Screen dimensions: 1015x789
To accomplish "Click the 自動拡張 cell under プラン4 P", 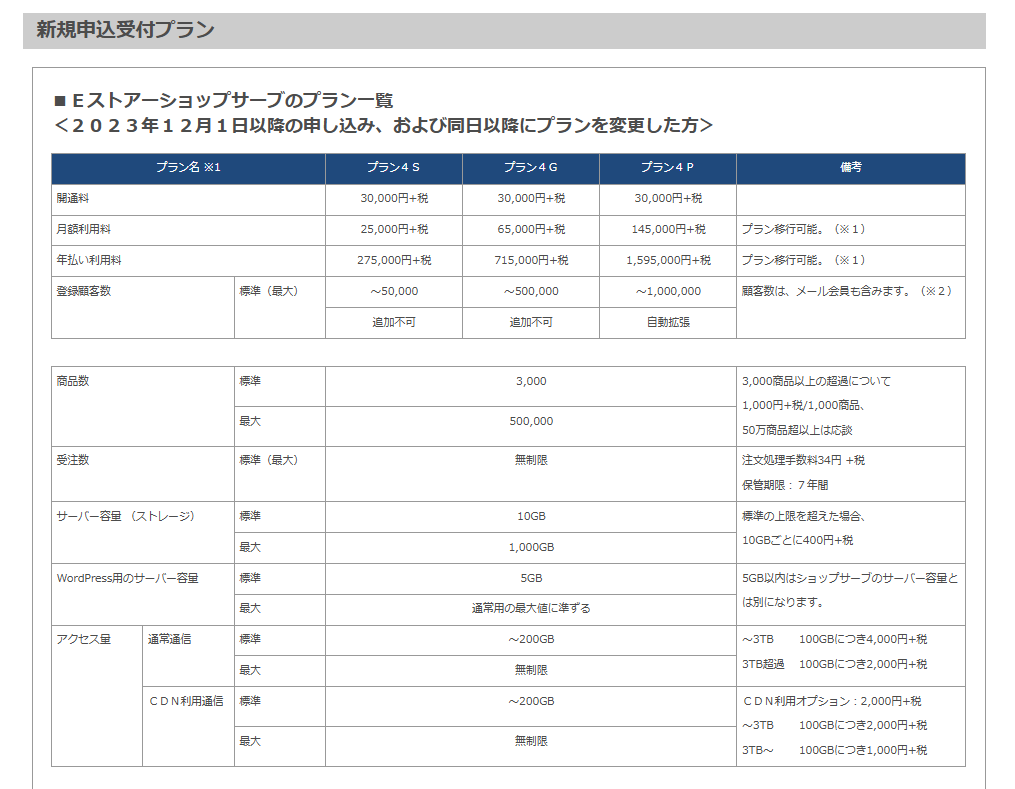I will point(668,322).
